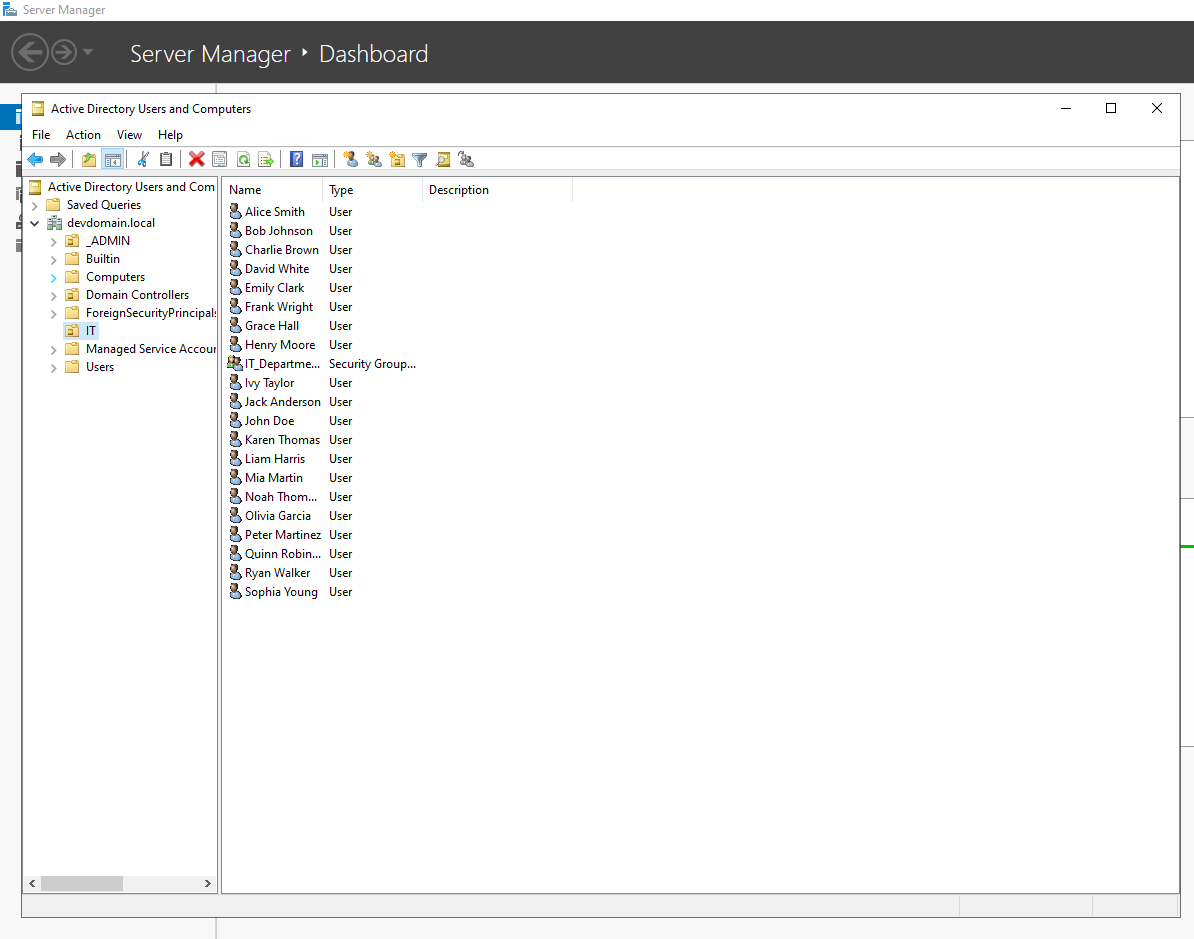The height and width of the screenshot is (939, 1194).
Task: Select Active Directory Users and Computers root
Action: [131, 187]
